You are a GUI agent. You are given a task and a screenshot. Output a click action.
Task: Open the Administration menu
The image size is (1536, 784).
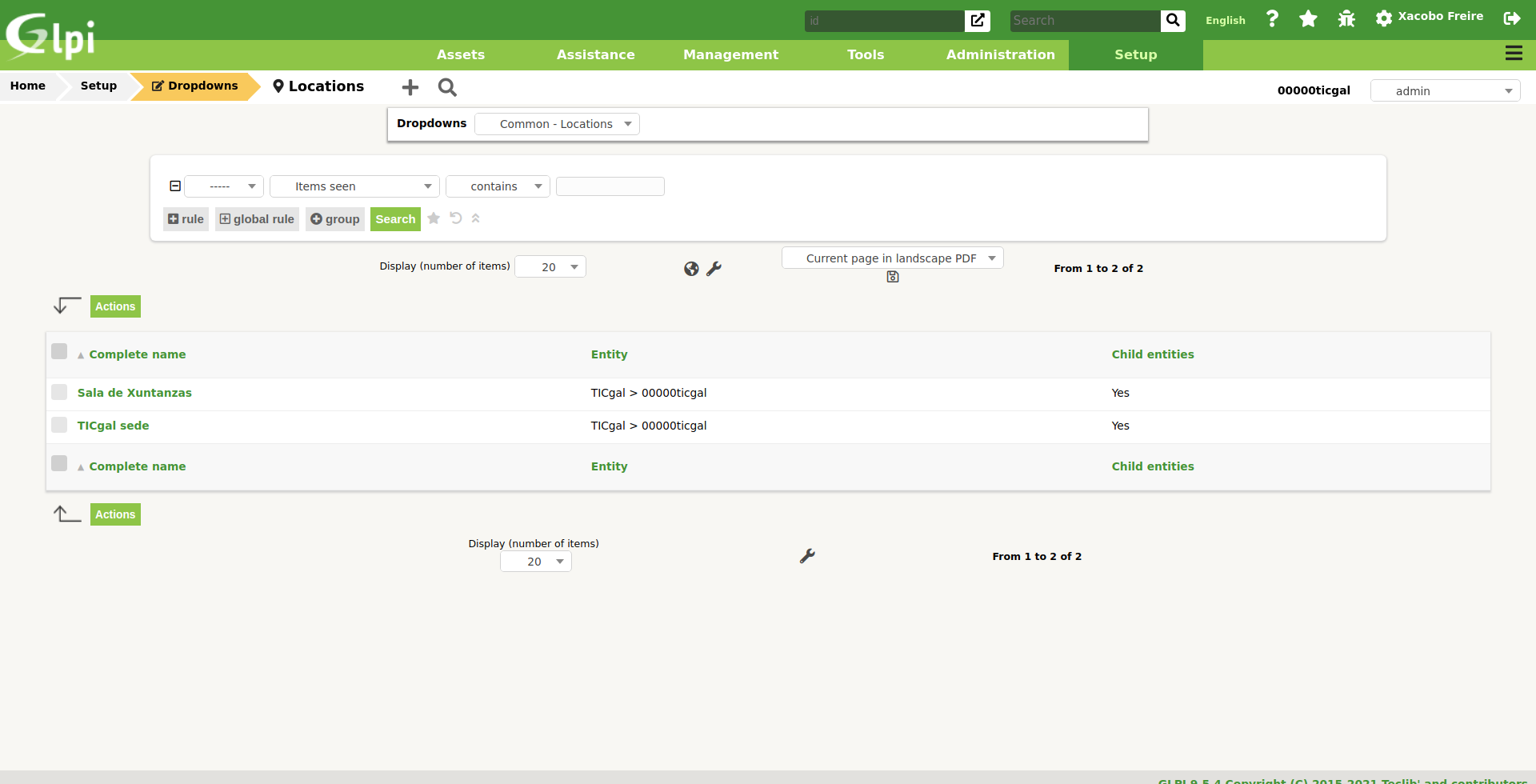(1000, 54)
